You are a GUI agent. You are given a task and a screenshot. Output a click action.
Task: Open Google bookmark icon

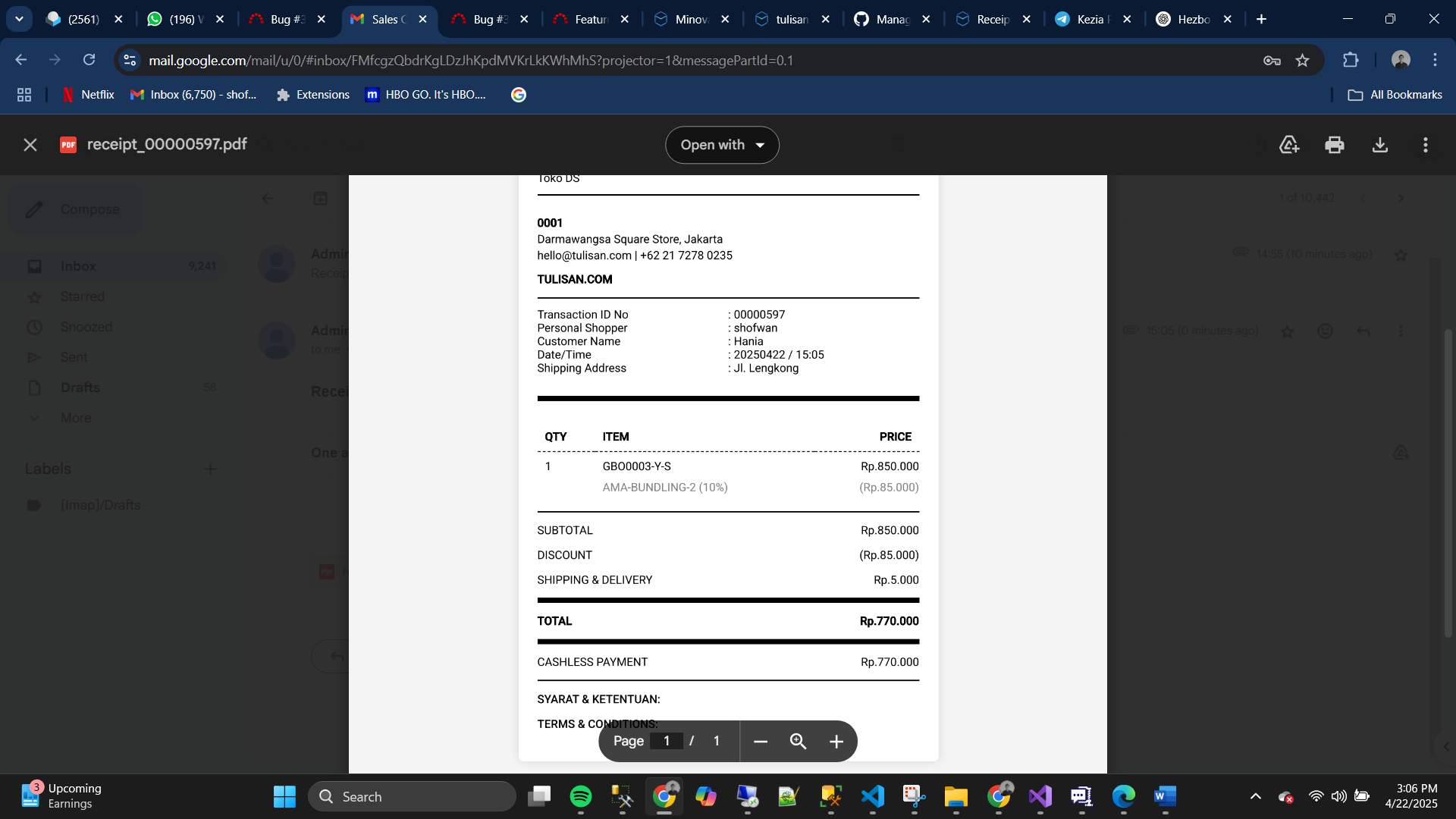click(519, 95)
